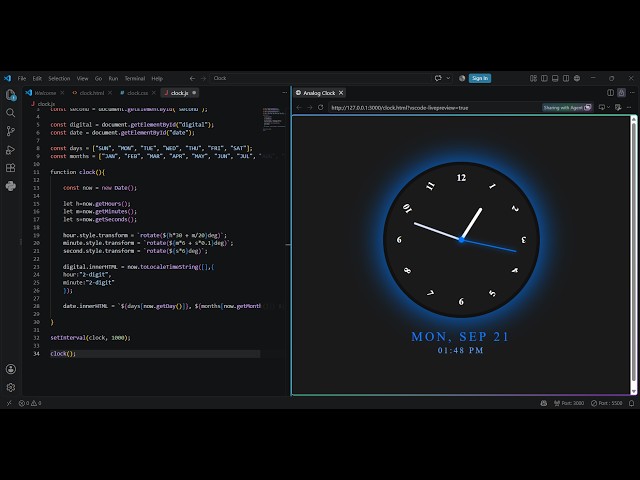Open the View menu

(x=82, y=78)
